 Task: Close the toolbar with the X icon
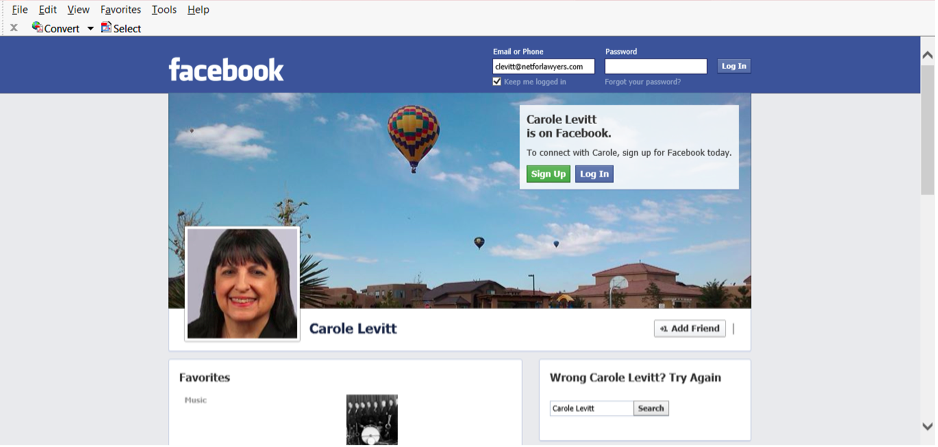coord(14,28)
